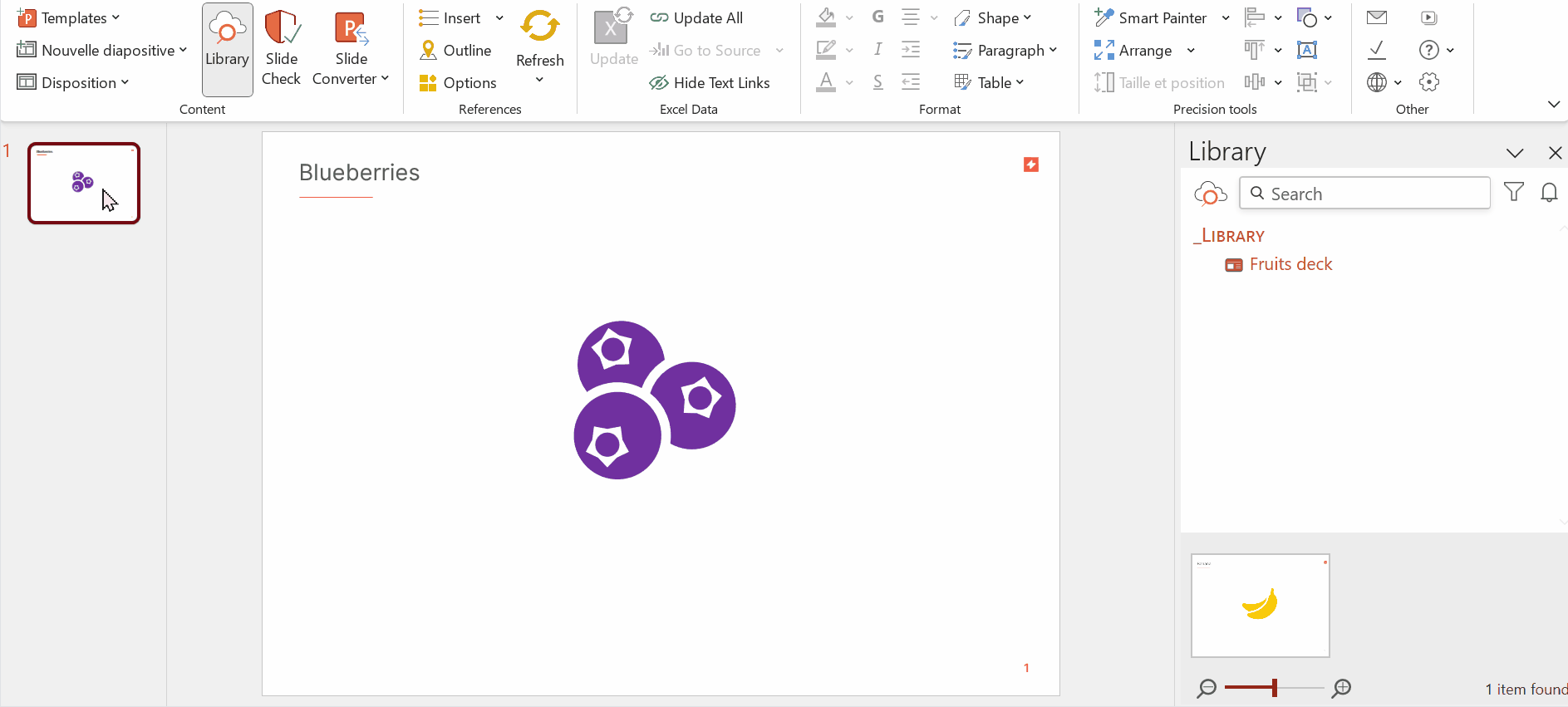Toggle italic formatting

[x=877, y=49]
